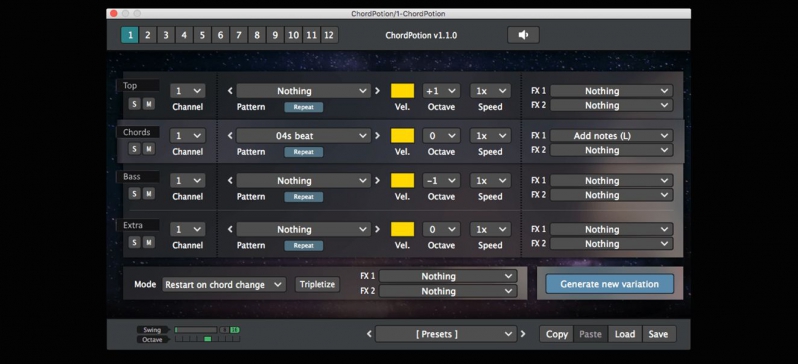Toggle Repeat for the Bass pattern
Screen dimensions: 798x364
(303, 197)
